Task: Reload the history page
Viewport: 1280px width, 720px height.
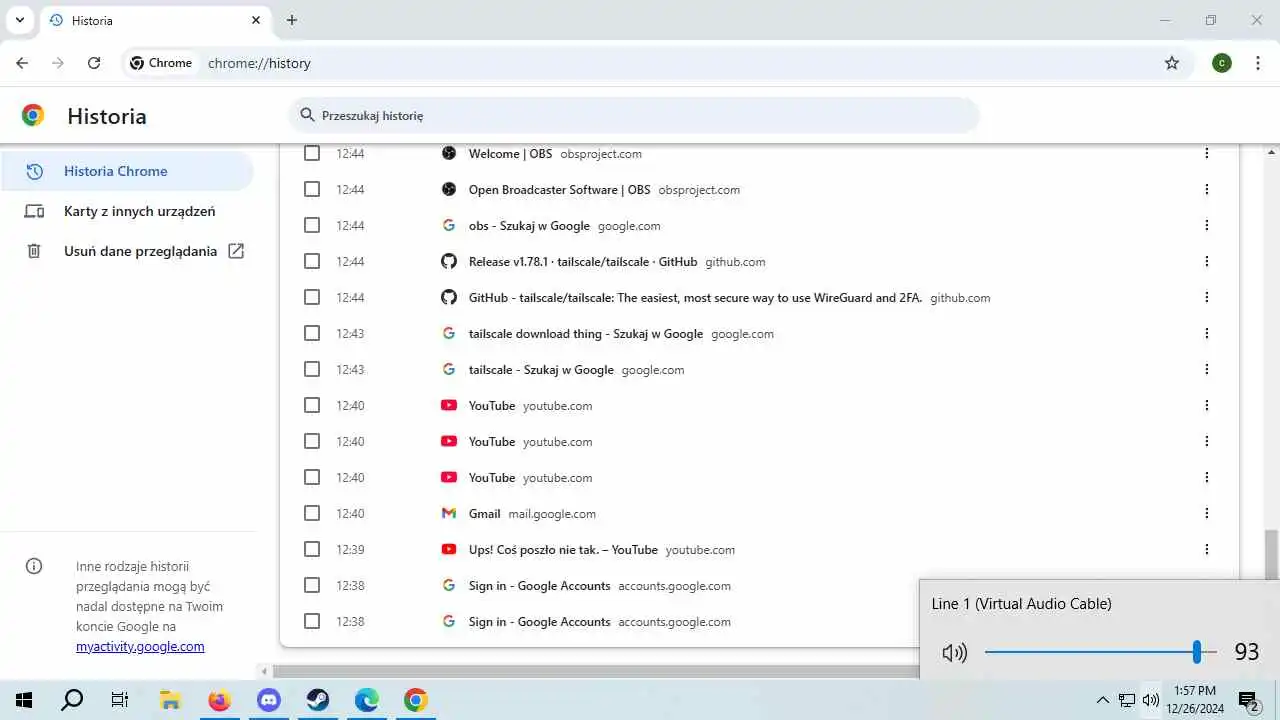Action: point(94,63)
